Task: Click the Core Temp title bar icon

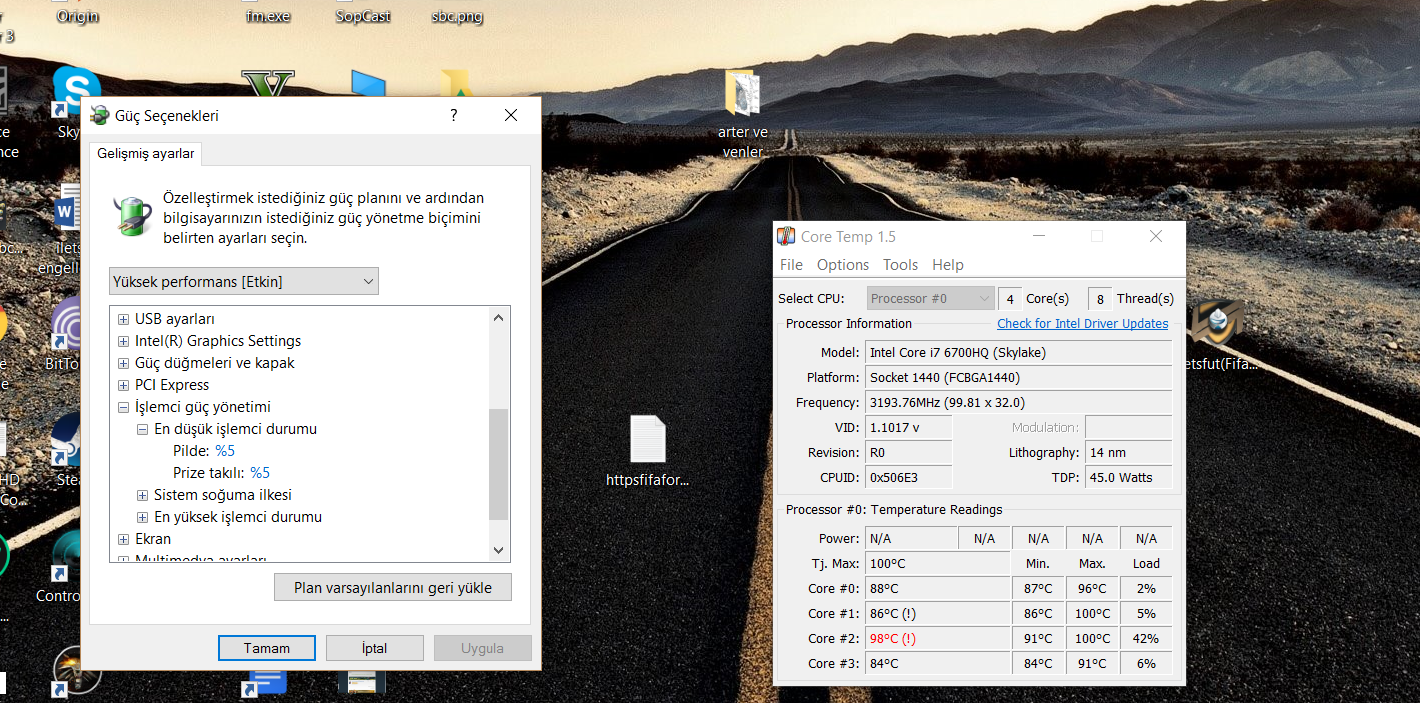Action: [x=787, y=237]
